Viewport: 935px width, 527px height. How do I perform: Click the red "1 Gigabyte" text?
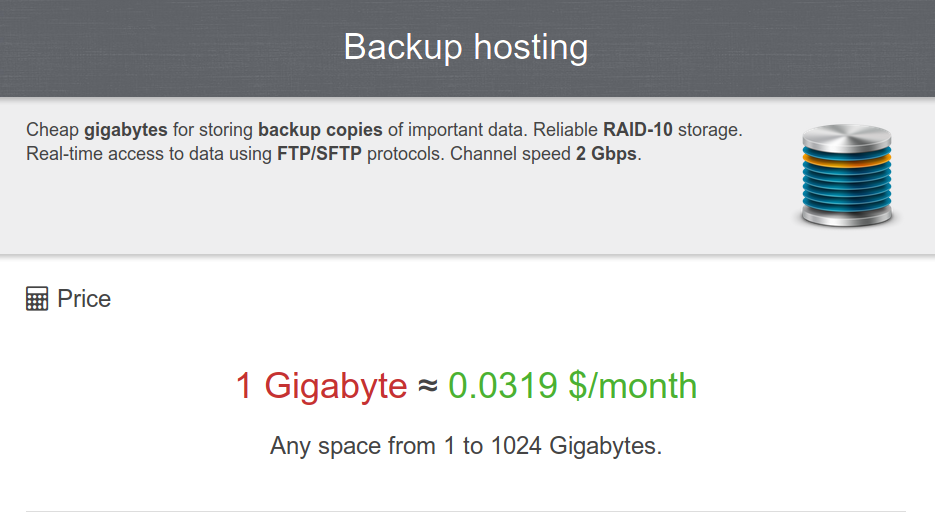pos(321,386)
